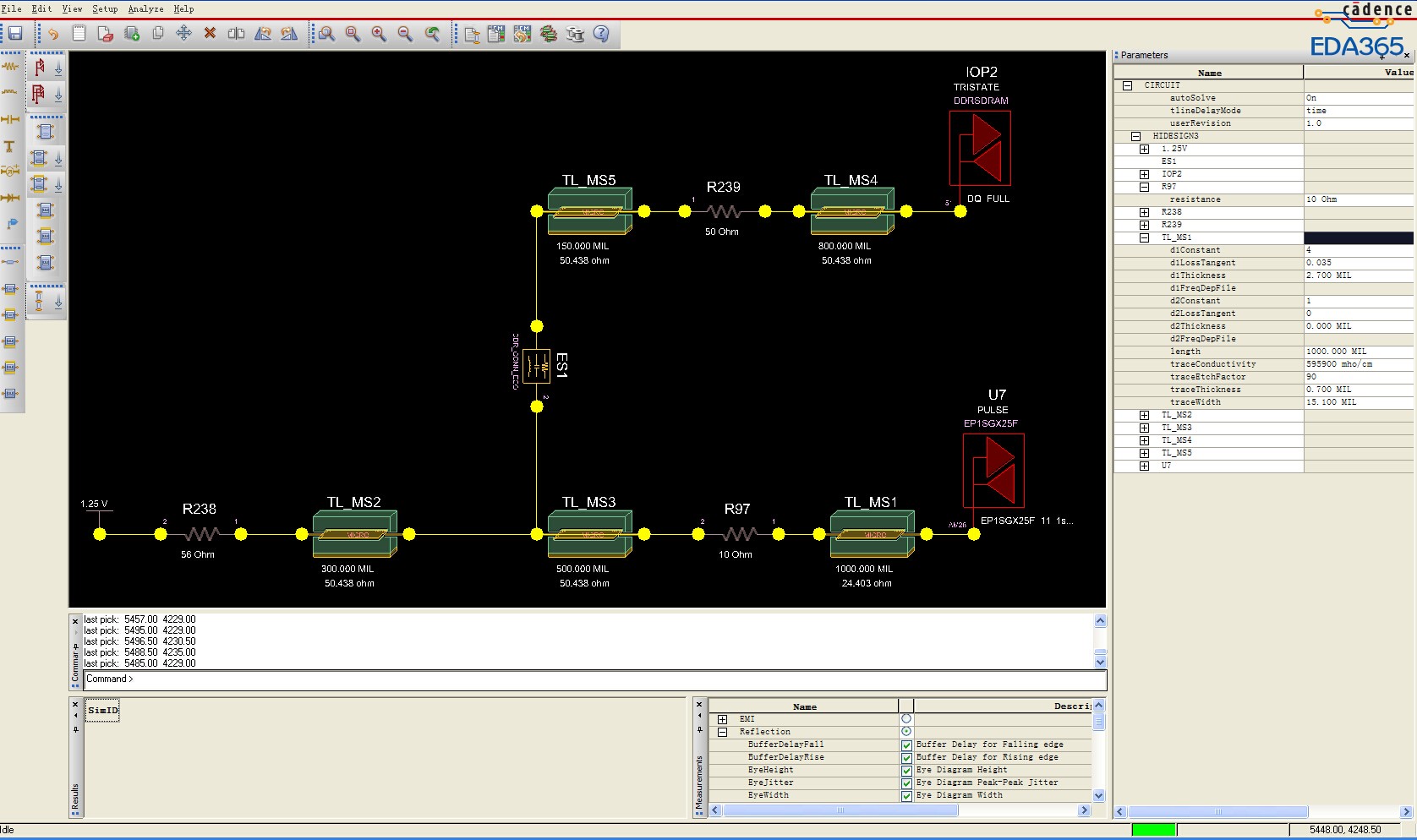Toggle the EyeHeight measurement checkbox
This screenshot has height=840, width=1417.
coord(906,771)
